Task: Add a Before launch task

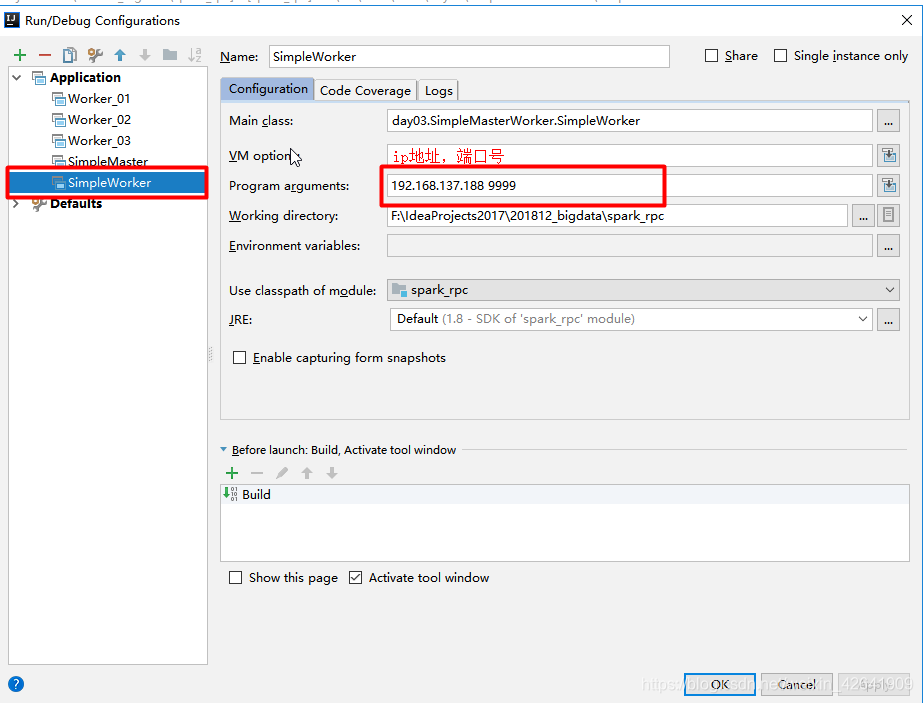Action: tap(232, 473)
